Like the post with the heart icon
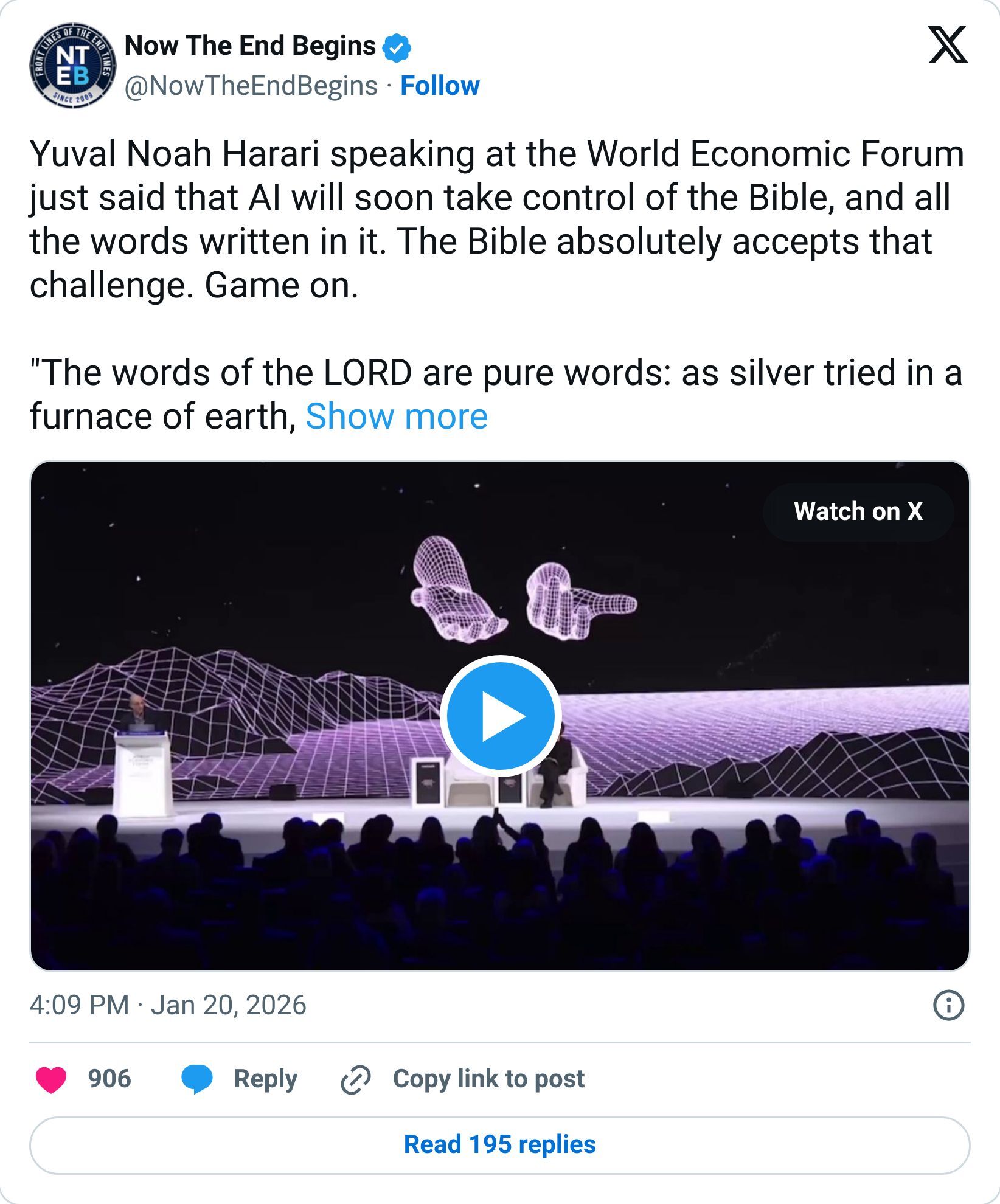Screen dimensions: 1000x1204 [x=51, y=1079]
